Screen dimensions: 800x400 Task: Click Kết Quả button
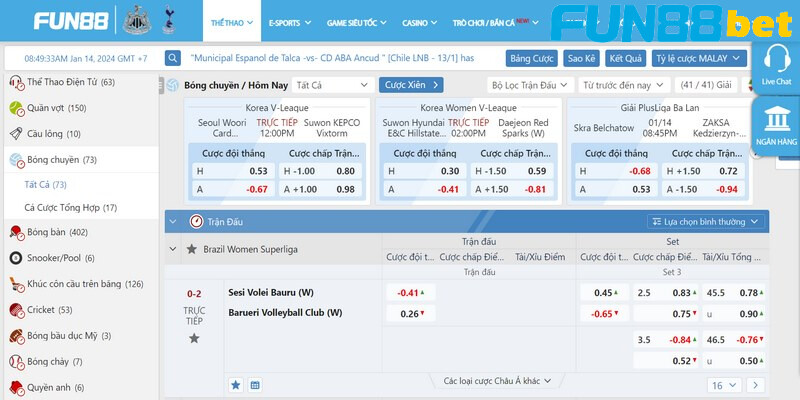(x=626, y=58)
